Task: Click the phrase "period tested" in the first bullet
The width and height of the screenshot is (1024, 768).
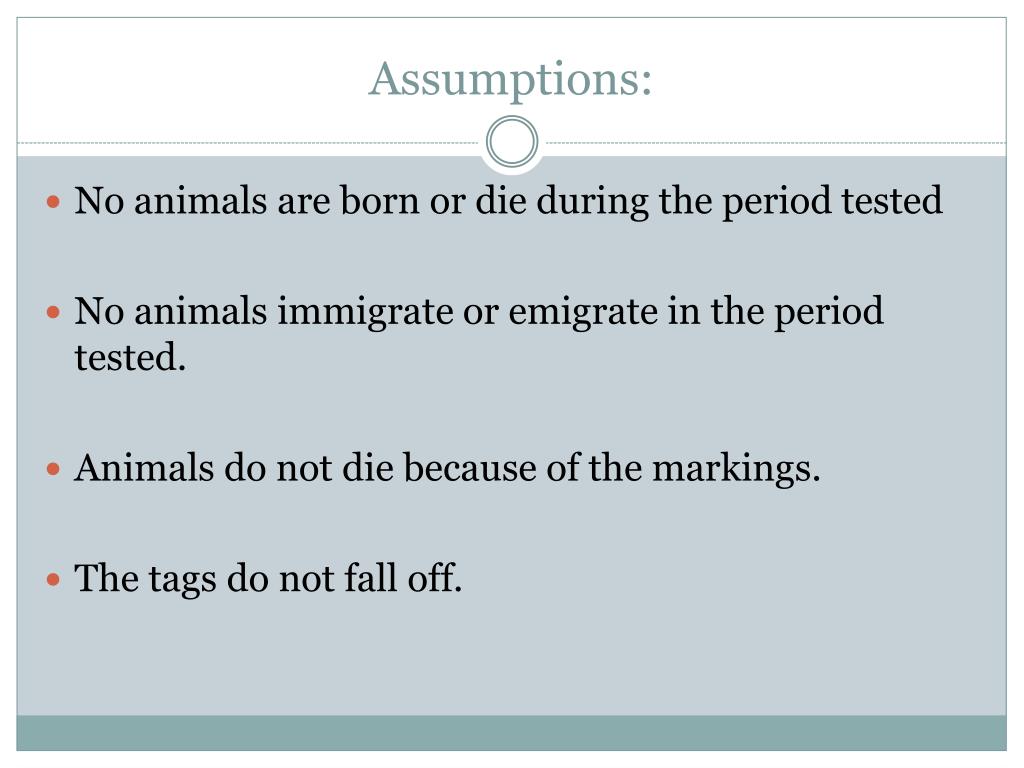Action: coord(832,201)
